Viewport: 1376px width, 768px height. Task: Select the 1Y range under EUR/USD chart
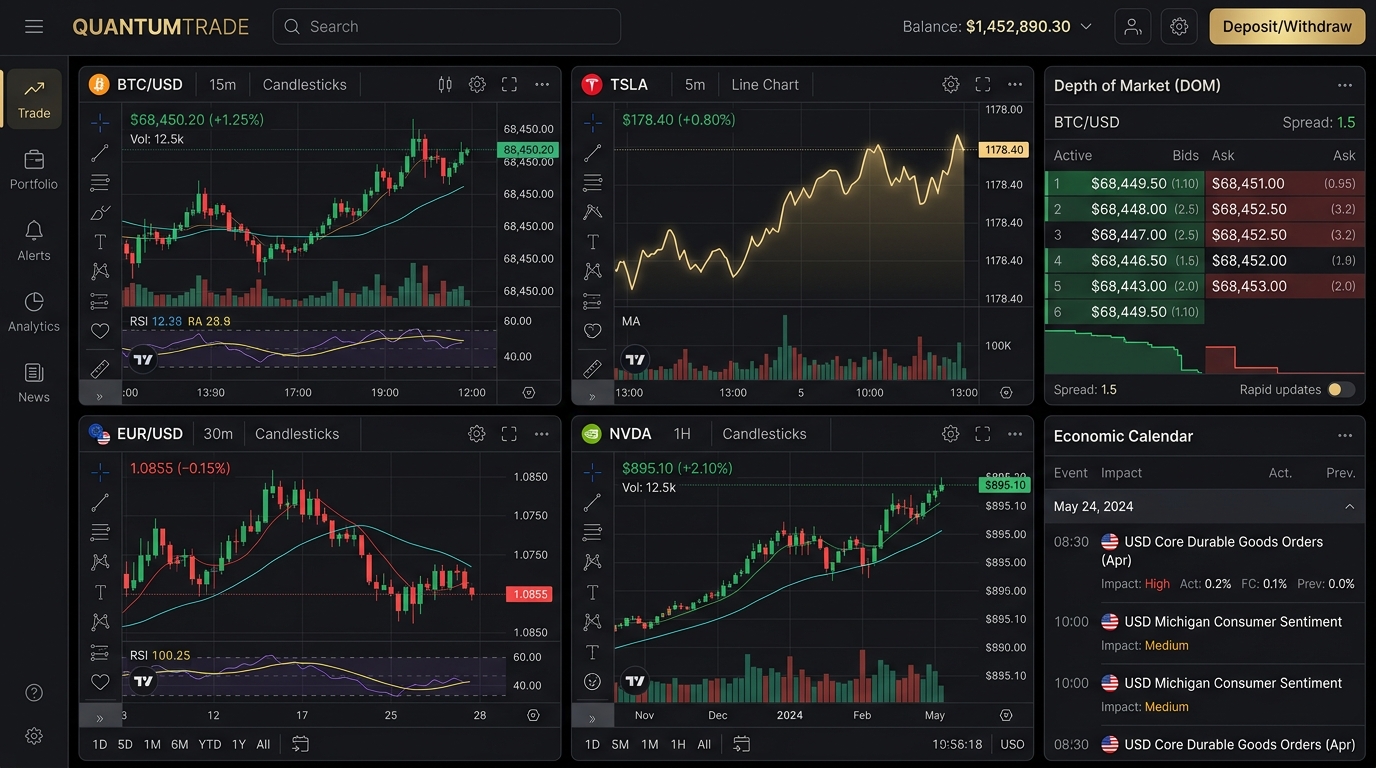(239, 744)
